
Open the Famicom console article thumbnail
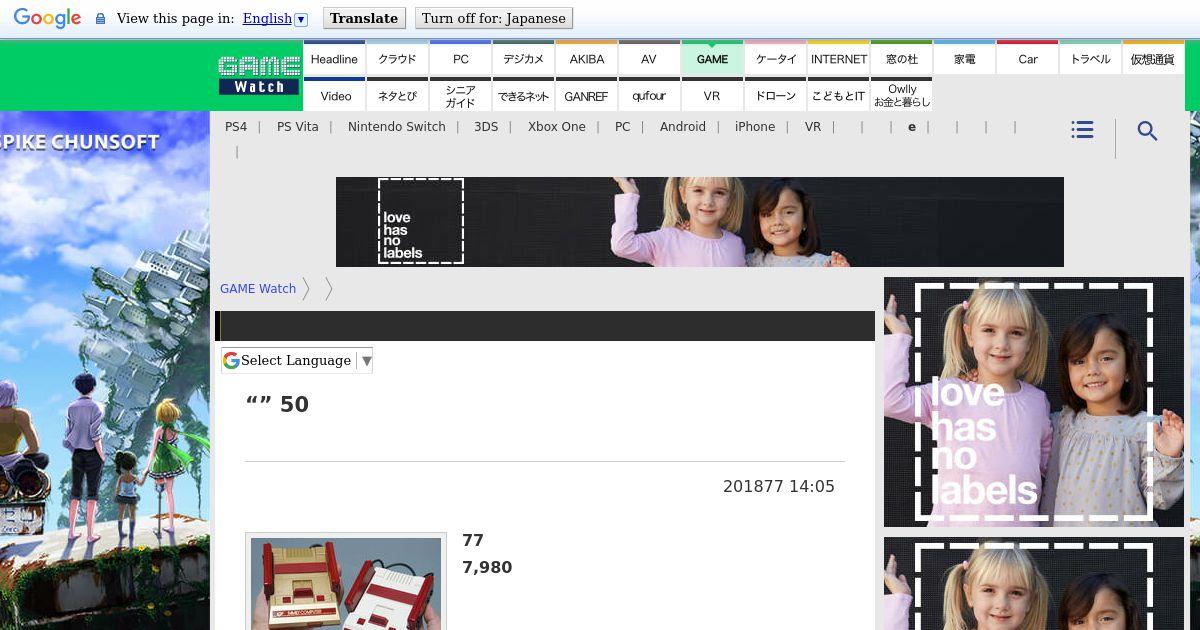[x=346, y=582]
